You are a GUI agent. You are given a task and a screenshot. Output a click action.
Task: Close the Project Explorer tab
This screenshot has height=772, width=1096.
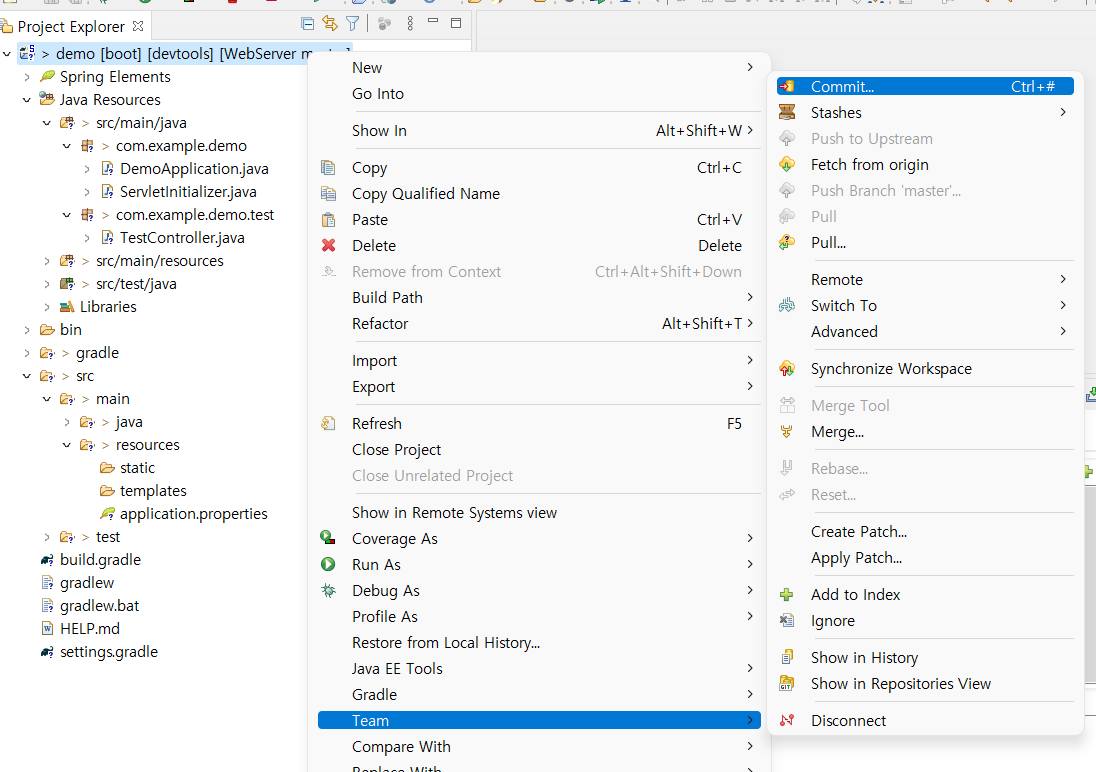coord(138,26)
